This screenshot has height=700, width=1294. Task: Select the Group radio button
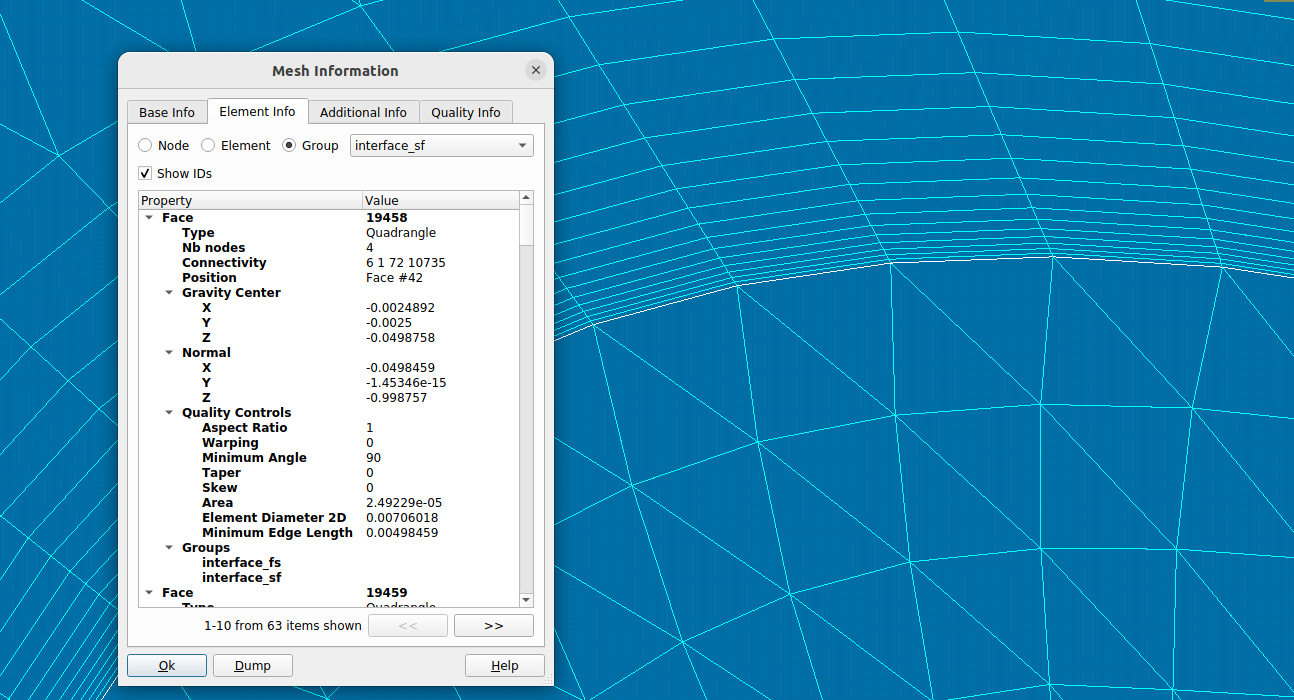pyautogui.click(x=290, y=145)
